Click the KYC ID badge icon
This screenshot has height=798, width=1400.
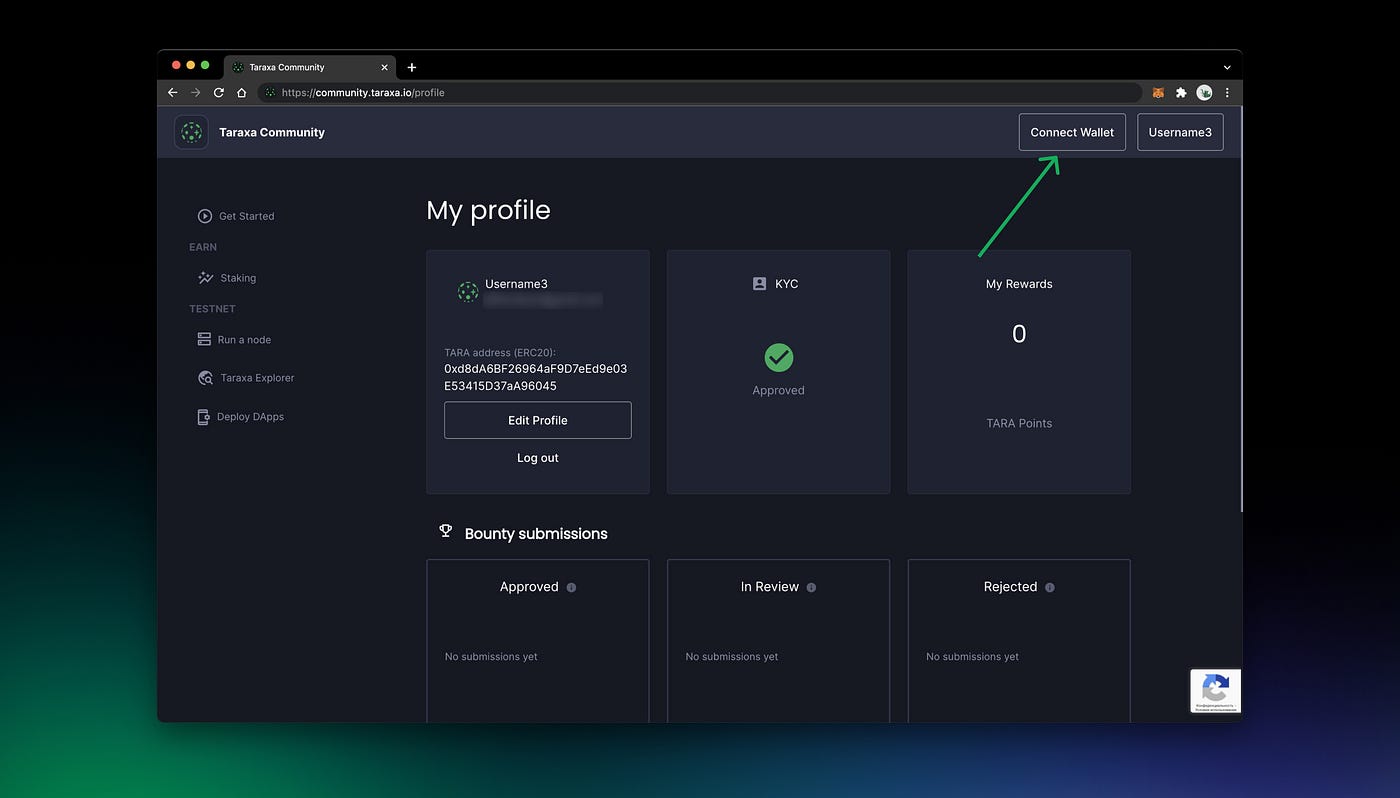tap(759, 284)
